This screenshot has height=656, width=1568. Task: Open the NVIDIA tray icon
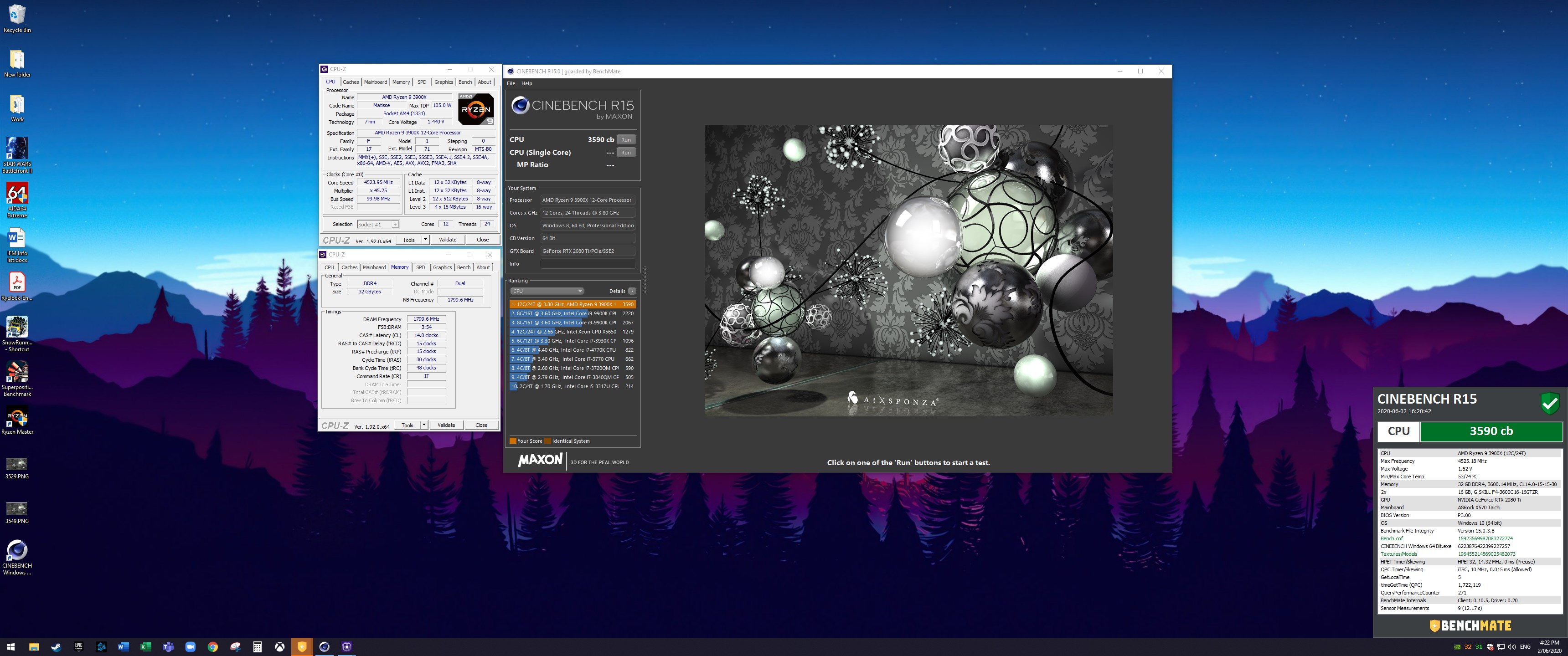tap(1457, 647)
